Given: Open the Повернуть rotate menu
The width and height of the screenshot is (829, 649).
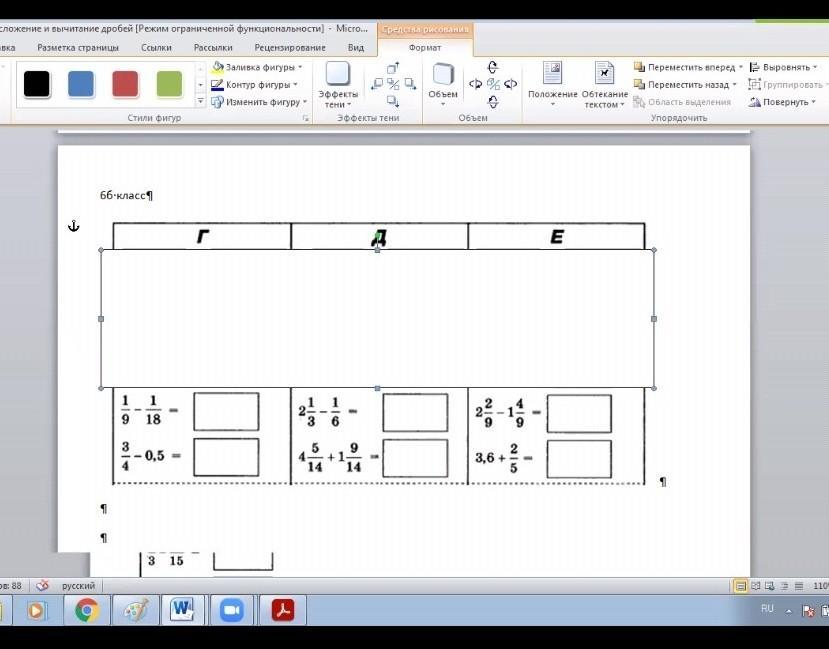Looking at the screenshot, I should coord(782,102).
